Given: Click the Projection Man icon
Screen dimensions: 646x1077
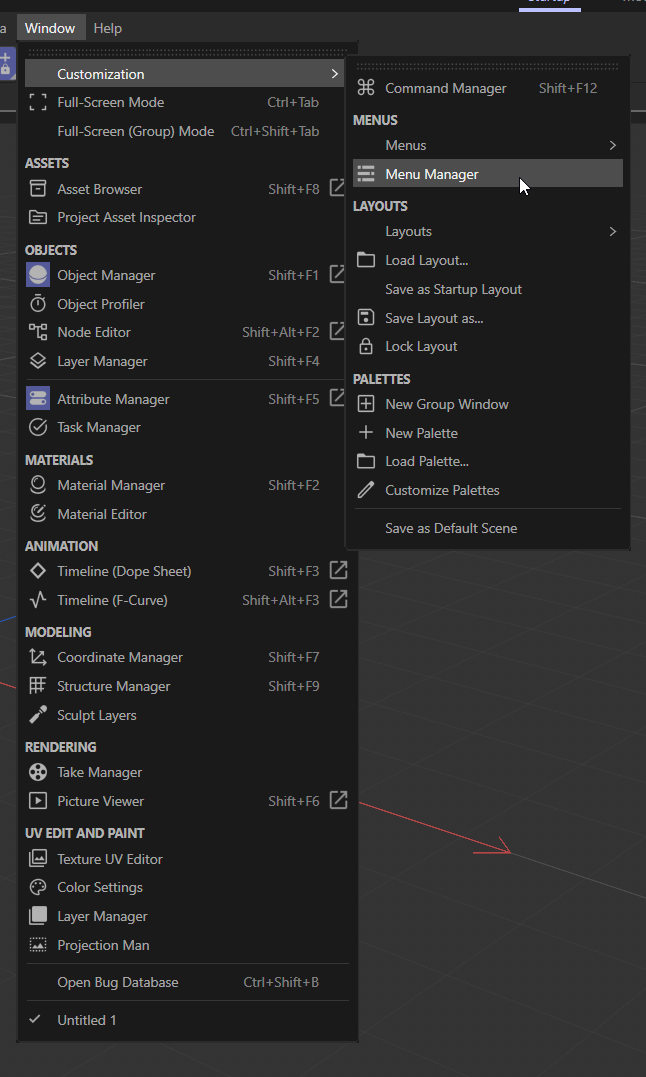Looking at the screenshot, I should click(38, 945).
